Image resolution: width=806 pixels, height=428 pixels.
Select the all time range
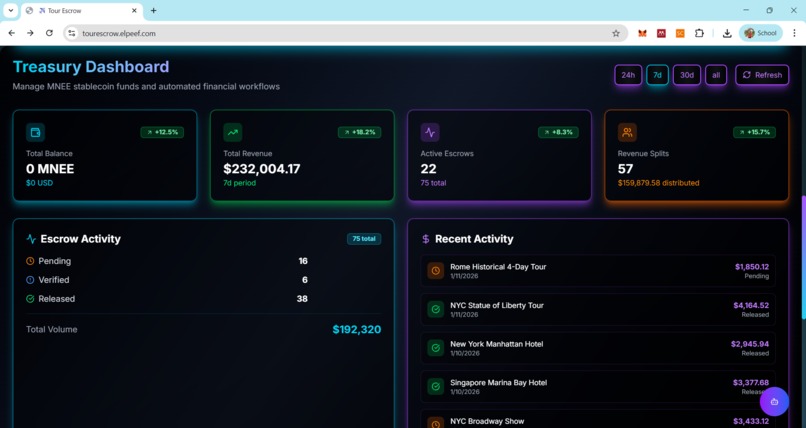point(716,75)
